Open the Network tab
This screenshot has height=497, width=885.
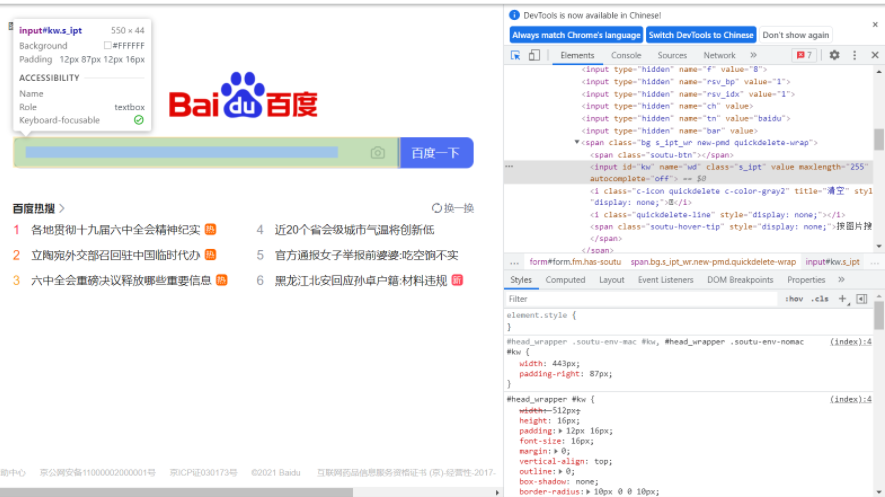719,55
